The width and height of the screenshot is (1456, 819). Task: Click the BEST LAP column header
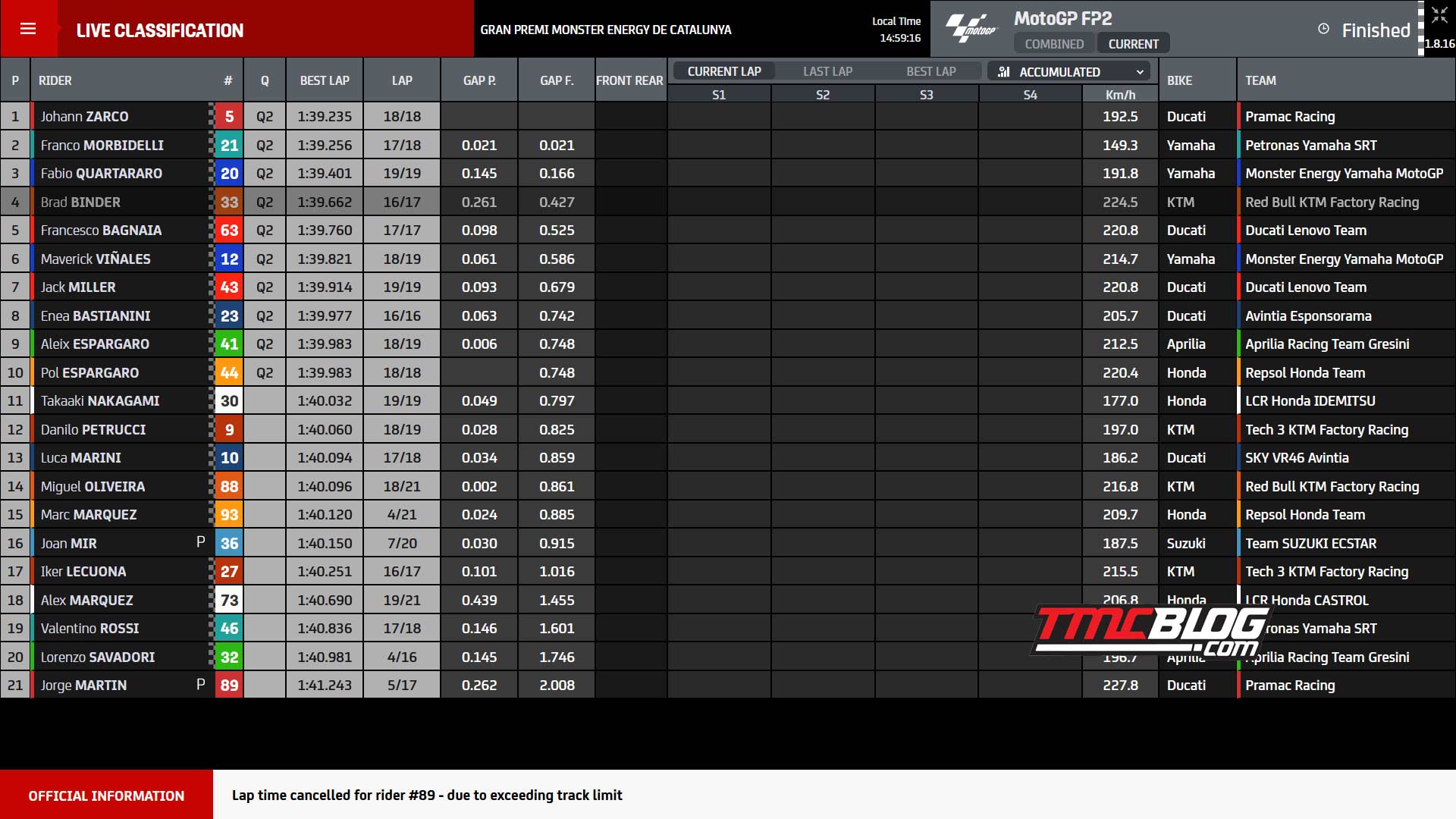coord(325,80)
